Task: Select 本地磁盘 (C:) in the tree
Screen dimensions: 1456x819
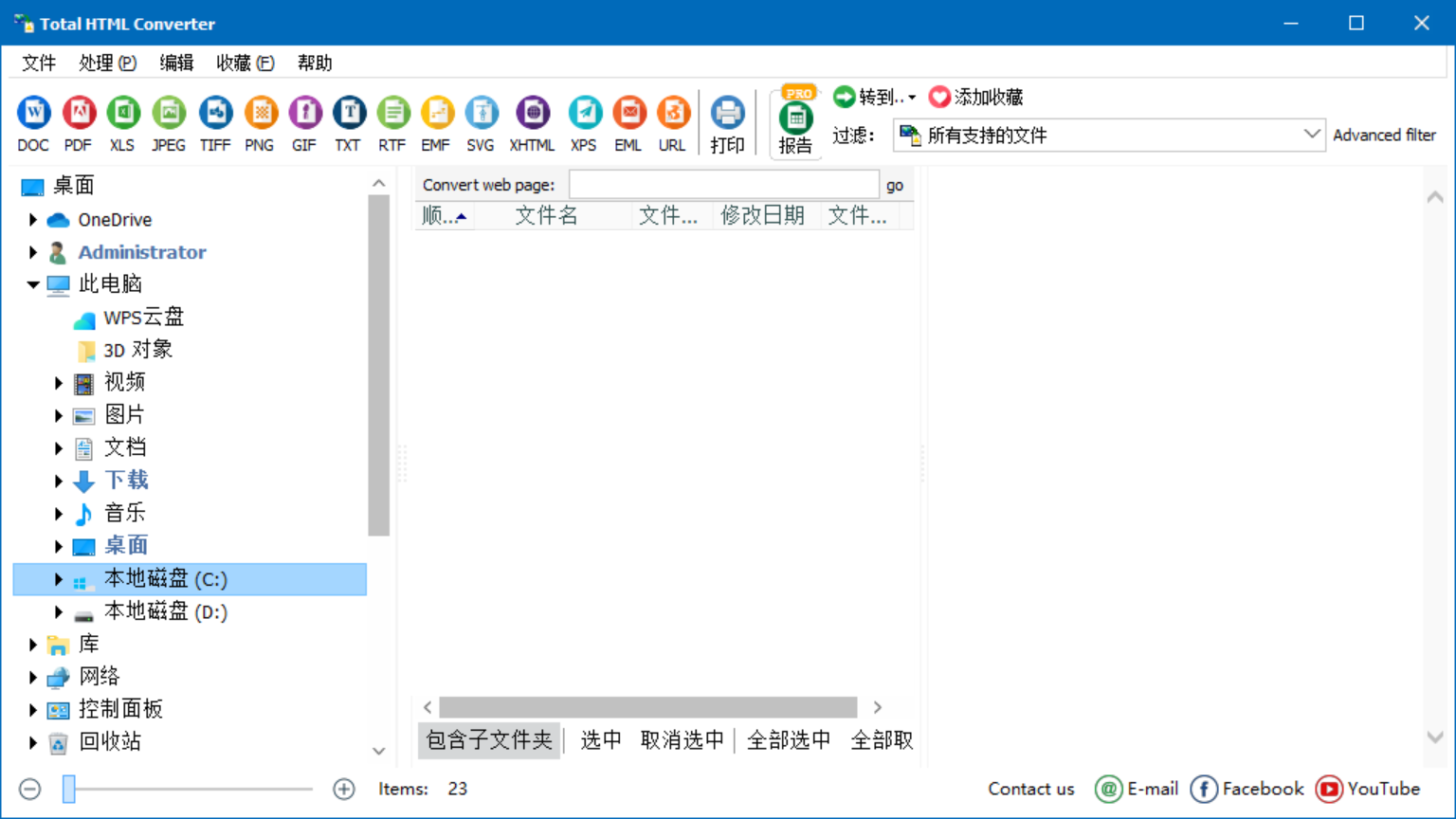Action: pyautogui.click(x=190, y=579)
